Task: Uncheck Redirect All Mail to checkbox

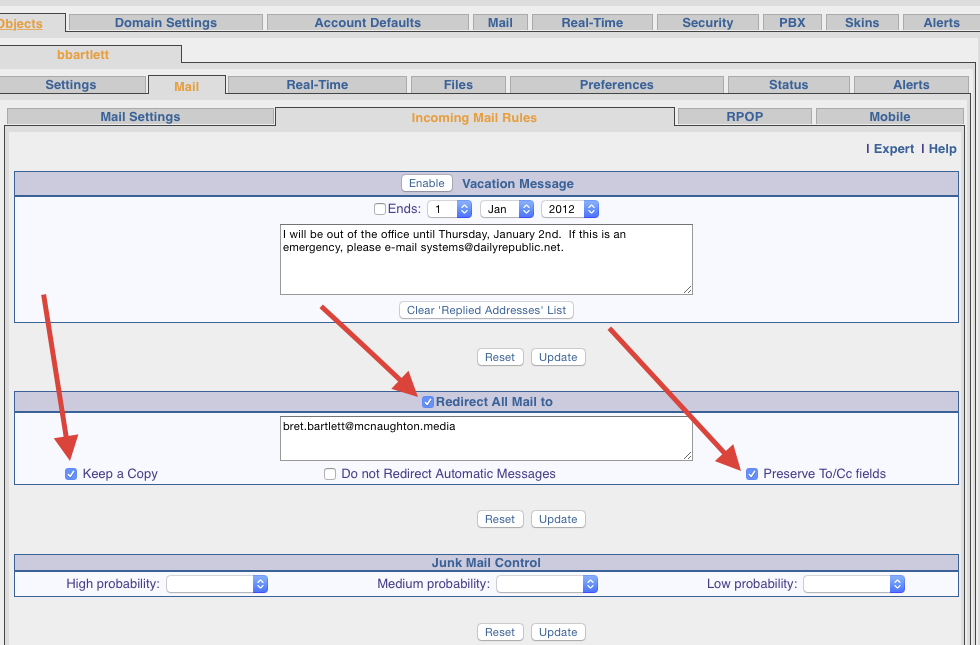Action: pyautogui.click(x=428, y=402)
